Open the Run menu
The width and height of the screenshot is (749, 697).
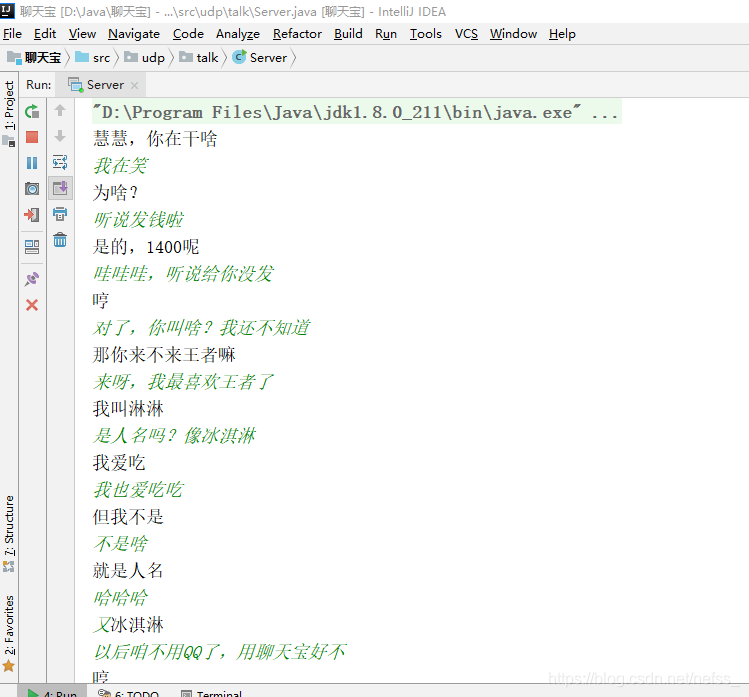point(386,34)
